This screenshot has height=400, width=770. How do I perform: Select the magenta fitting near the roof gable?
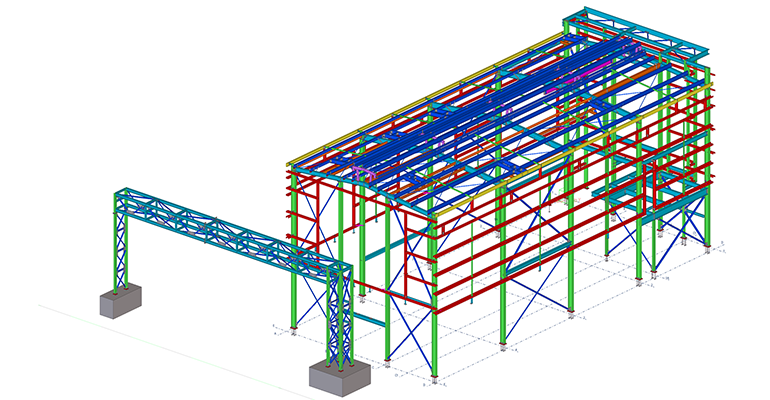pyautogui.click(x=360, y=176)
